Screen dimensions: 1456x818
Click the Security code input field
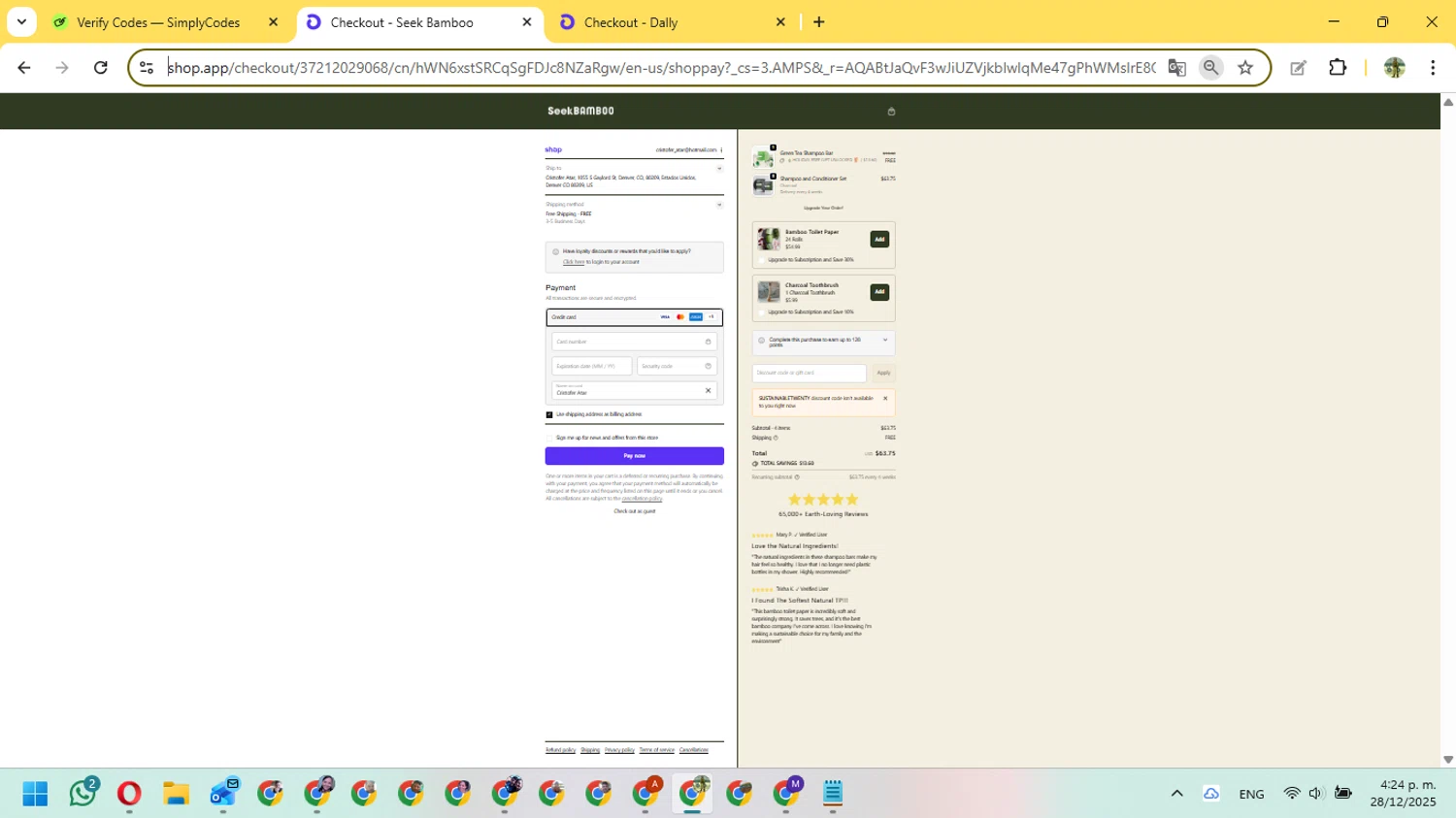677,366
